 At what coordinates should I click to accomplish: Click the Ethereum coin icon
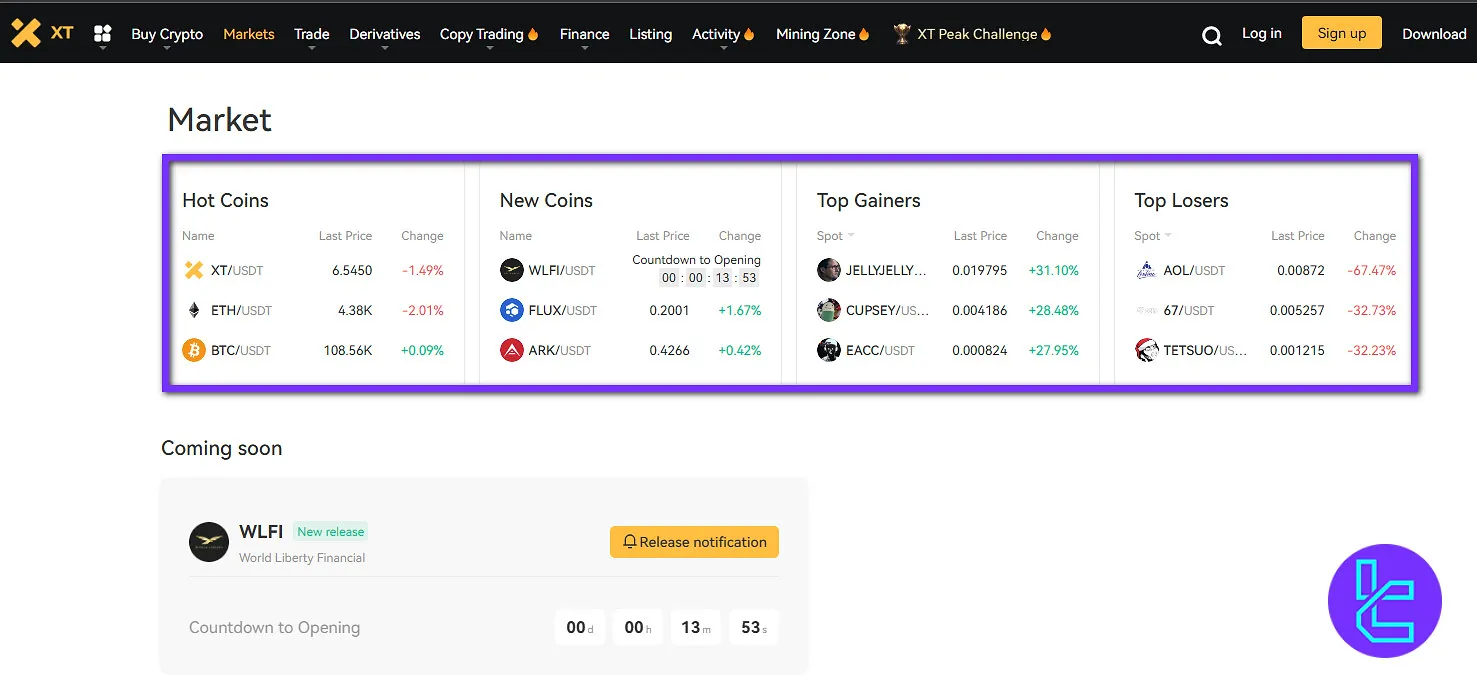[194, 310]
